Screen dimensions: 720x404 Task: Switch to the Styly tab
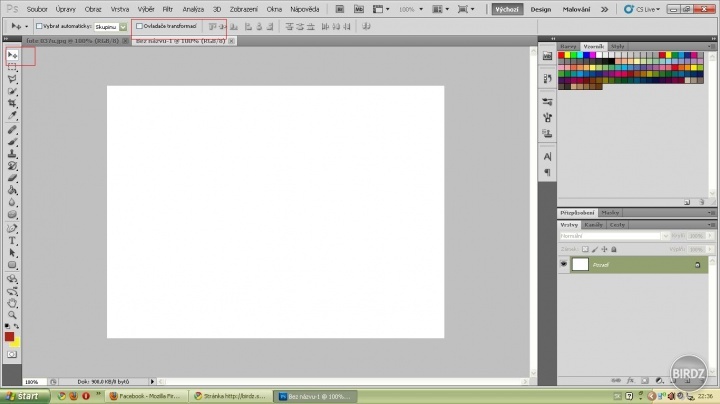617,46
